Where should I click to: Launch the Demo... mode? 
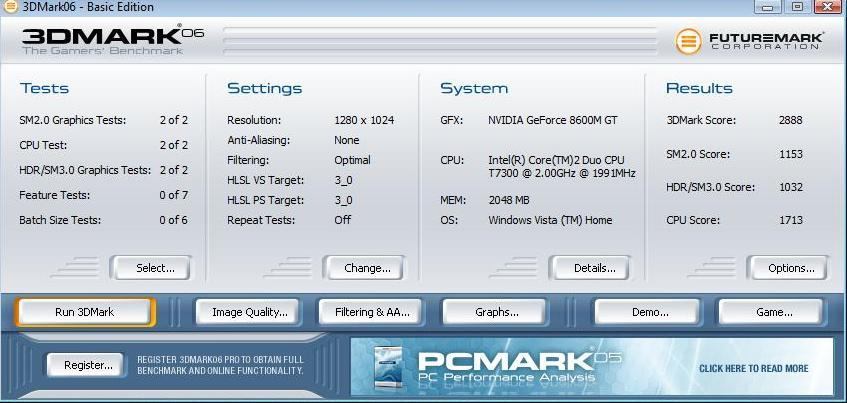pos(647,312)
